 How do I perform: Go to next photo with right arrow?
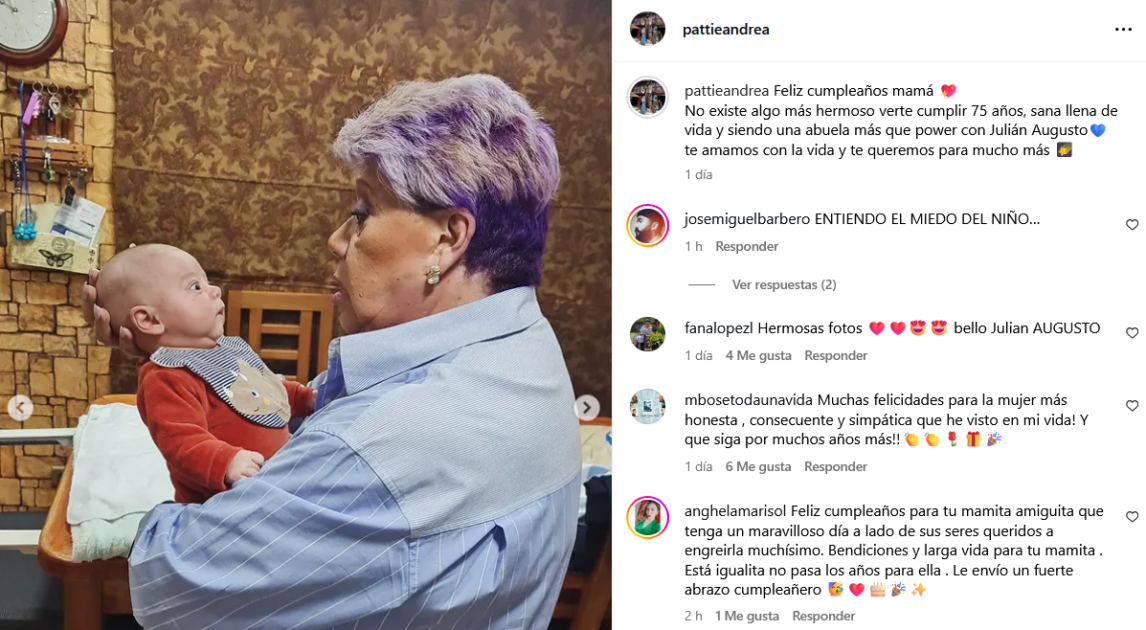click(x=586, y=408)
